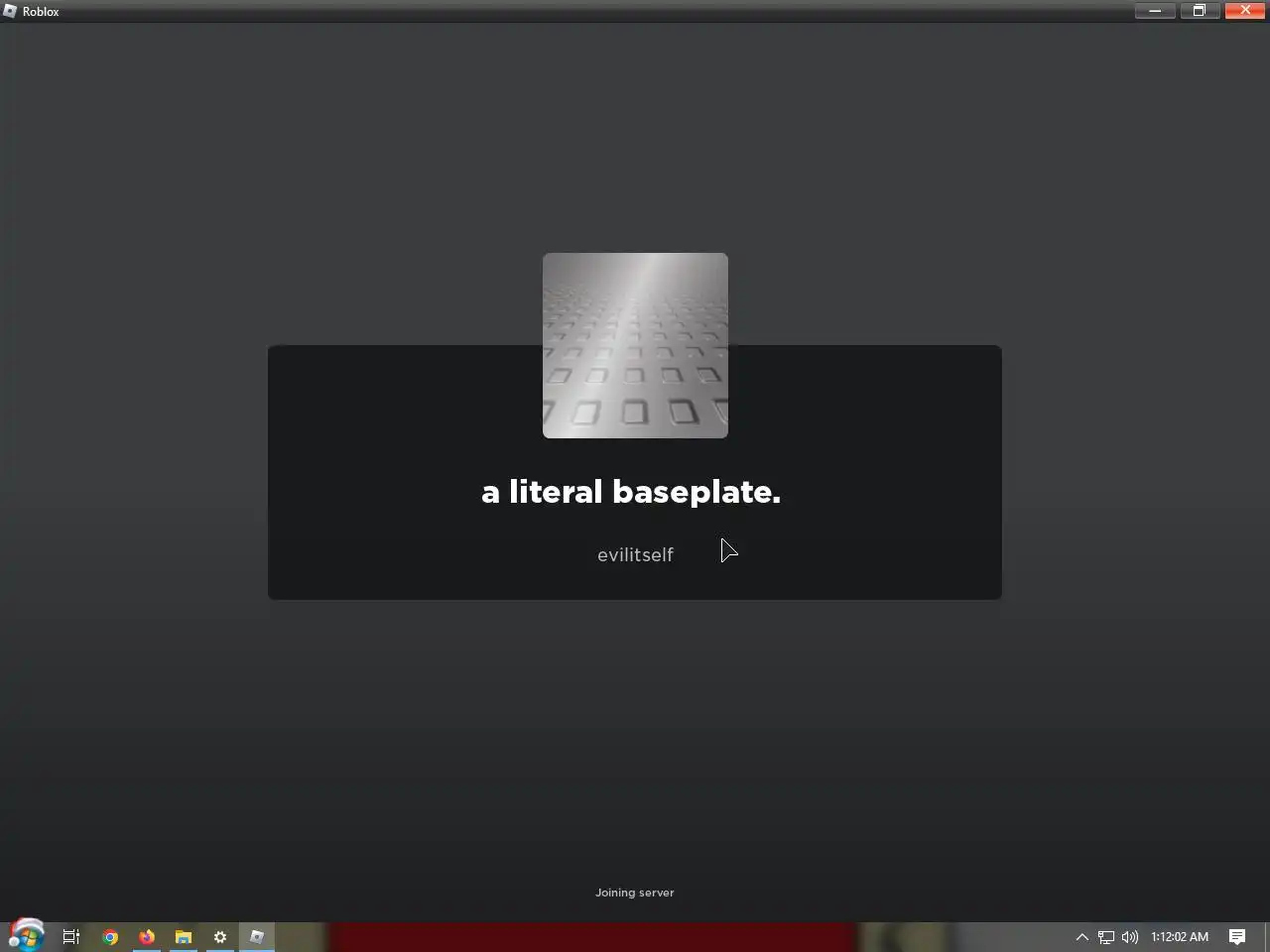Close the Roblox window

(1245, 10)
